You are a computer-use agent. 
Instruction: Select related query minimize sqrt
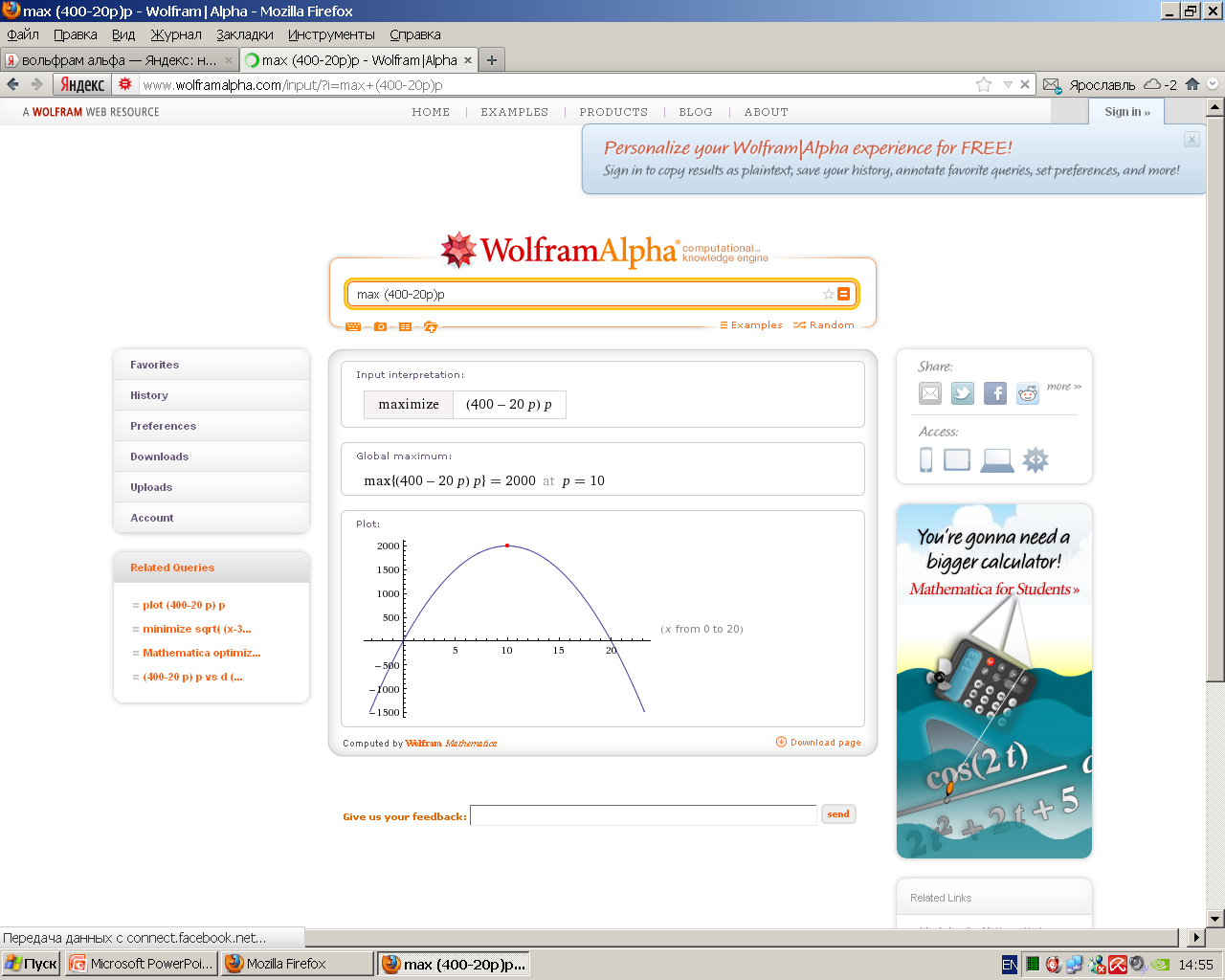point(197,629)
